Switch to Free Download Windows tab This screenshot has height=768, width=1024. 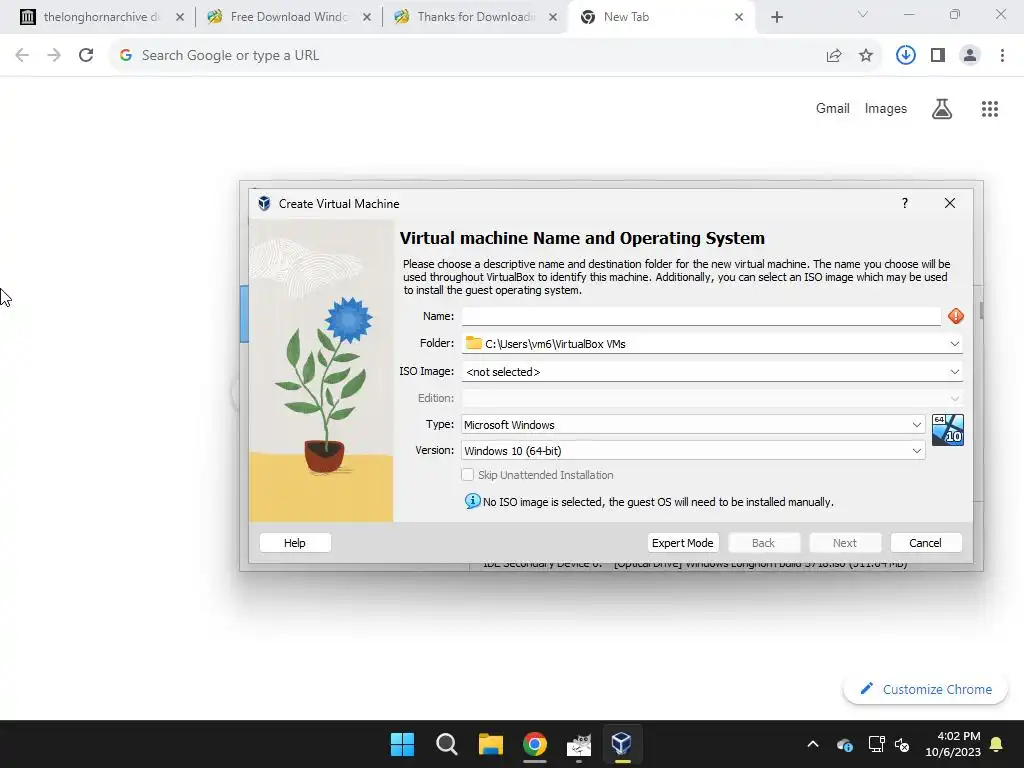click(287, 17)
